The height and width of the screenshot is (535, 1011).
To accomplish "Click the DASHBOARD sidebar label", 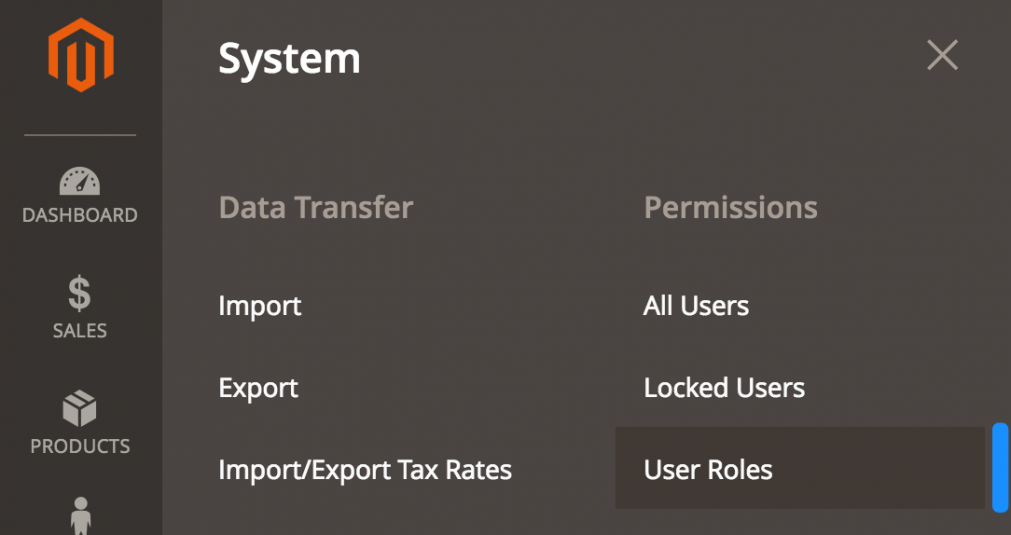I will point(80,215).
